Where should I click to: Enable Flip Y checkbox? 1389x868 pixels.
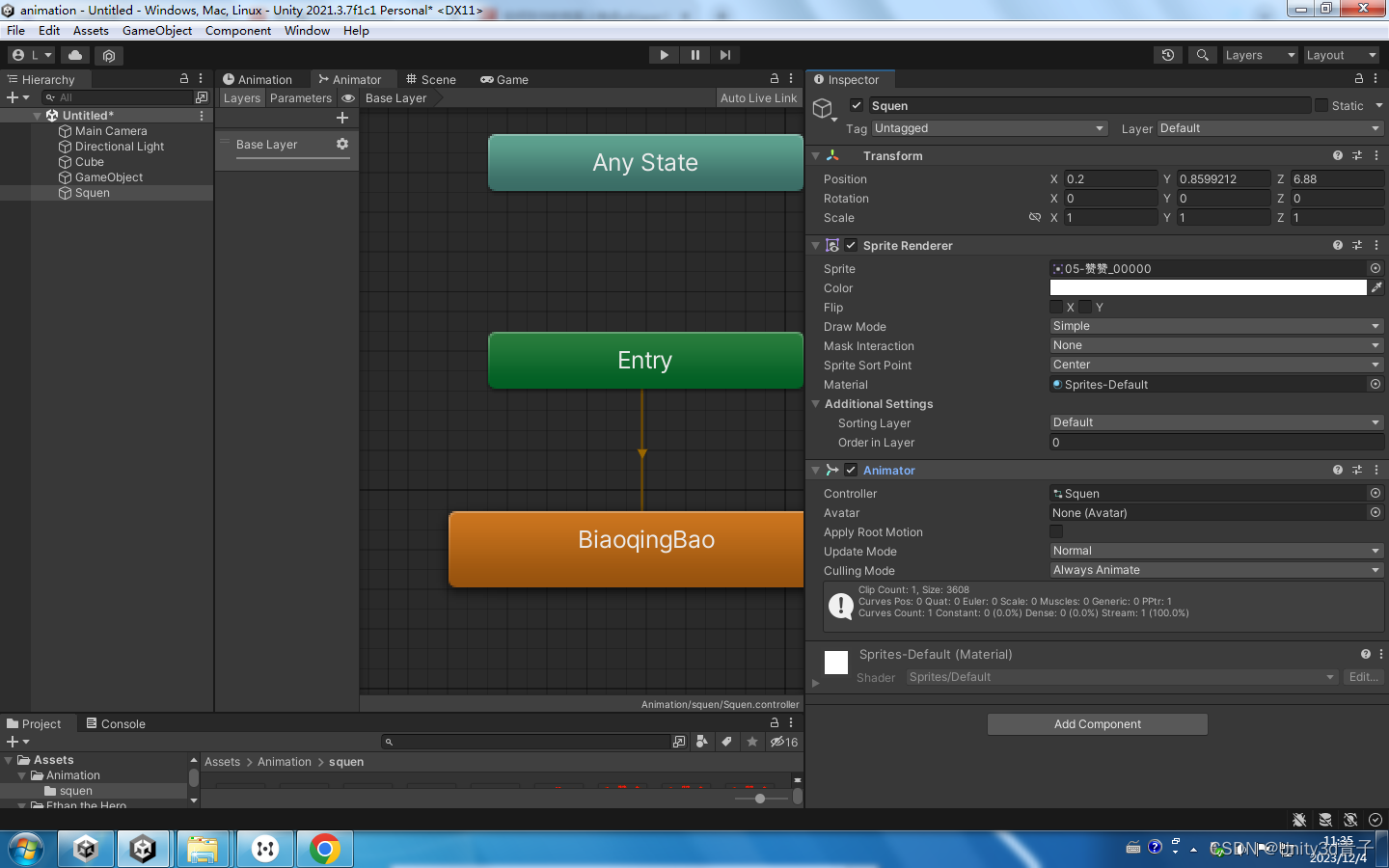pyautogui.click(x=1085, y=307)
